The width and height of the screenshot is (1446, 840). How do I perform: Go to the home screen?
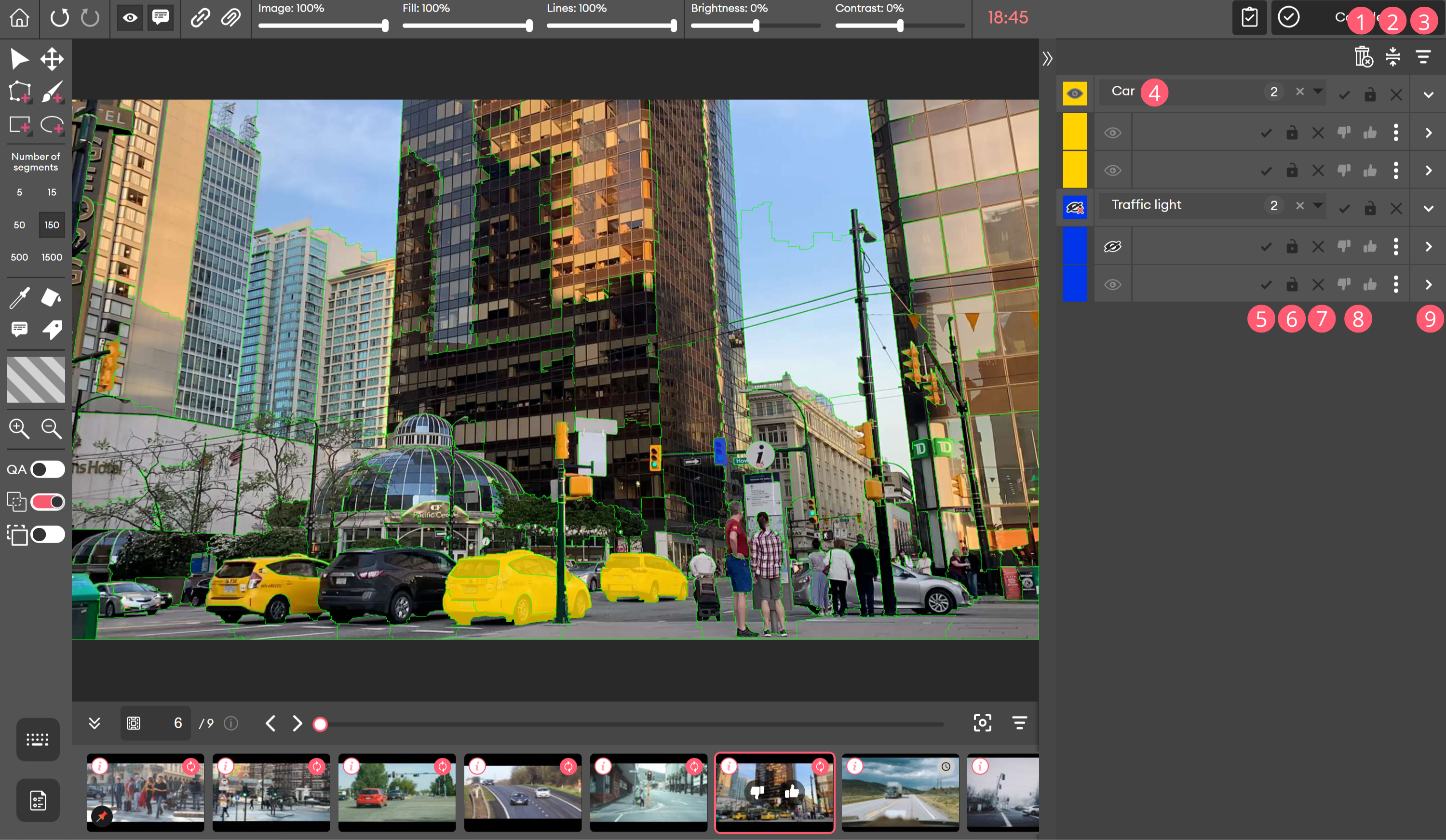point(19,18)
